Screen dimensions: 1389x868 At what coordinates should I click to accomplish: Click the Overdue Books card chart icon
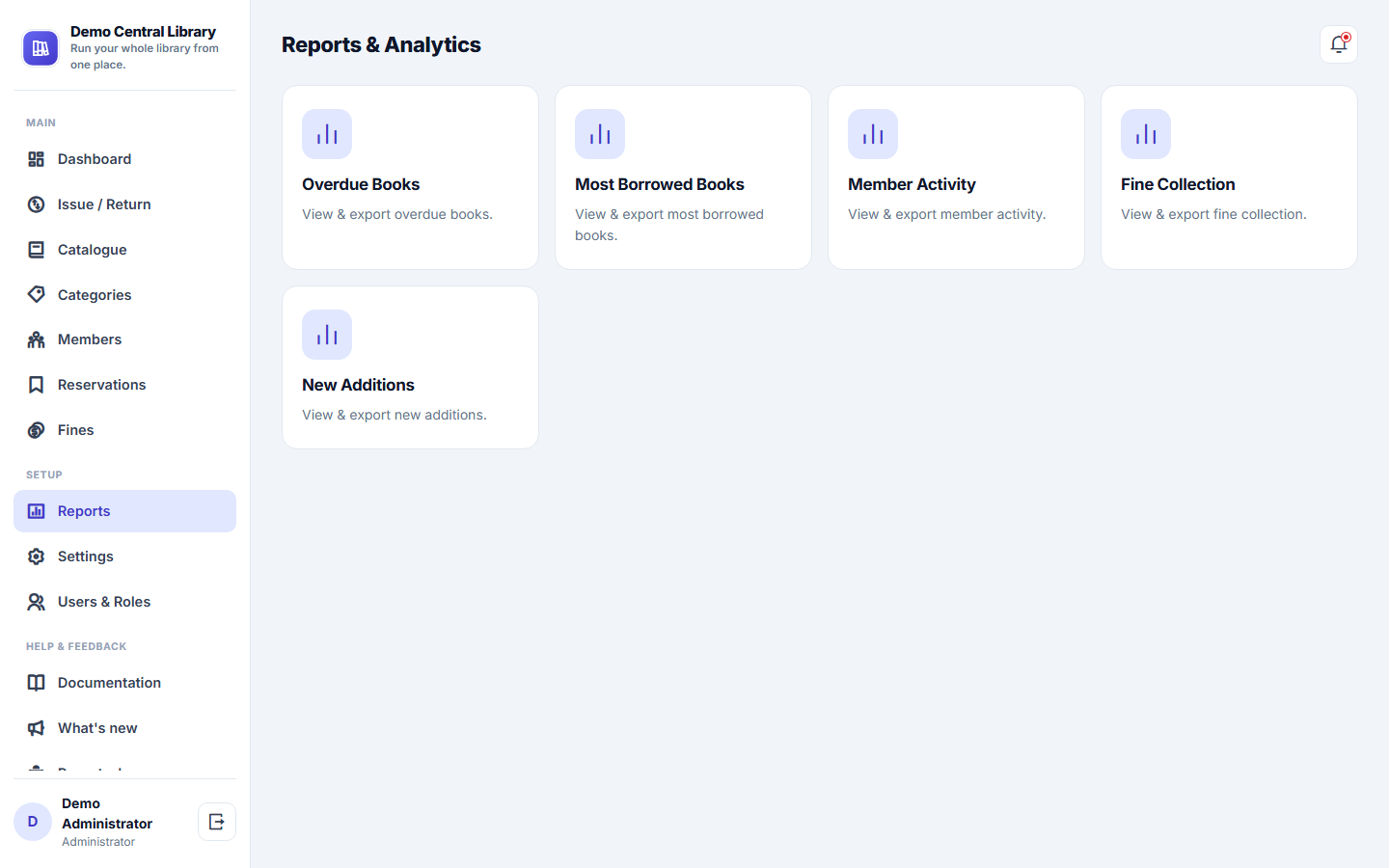[x=327, y=134]
